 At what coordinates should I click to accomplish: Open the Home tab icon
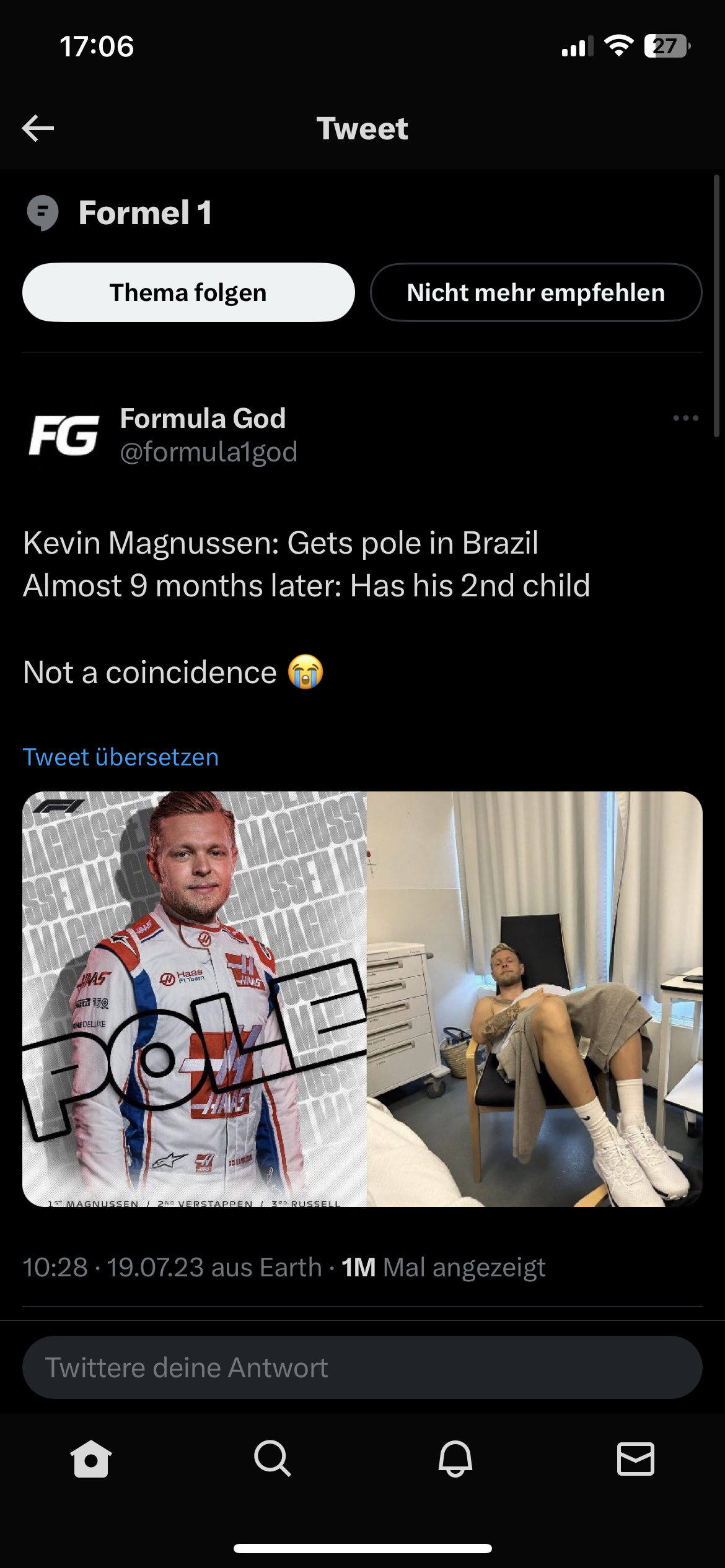click(91, 1458)
